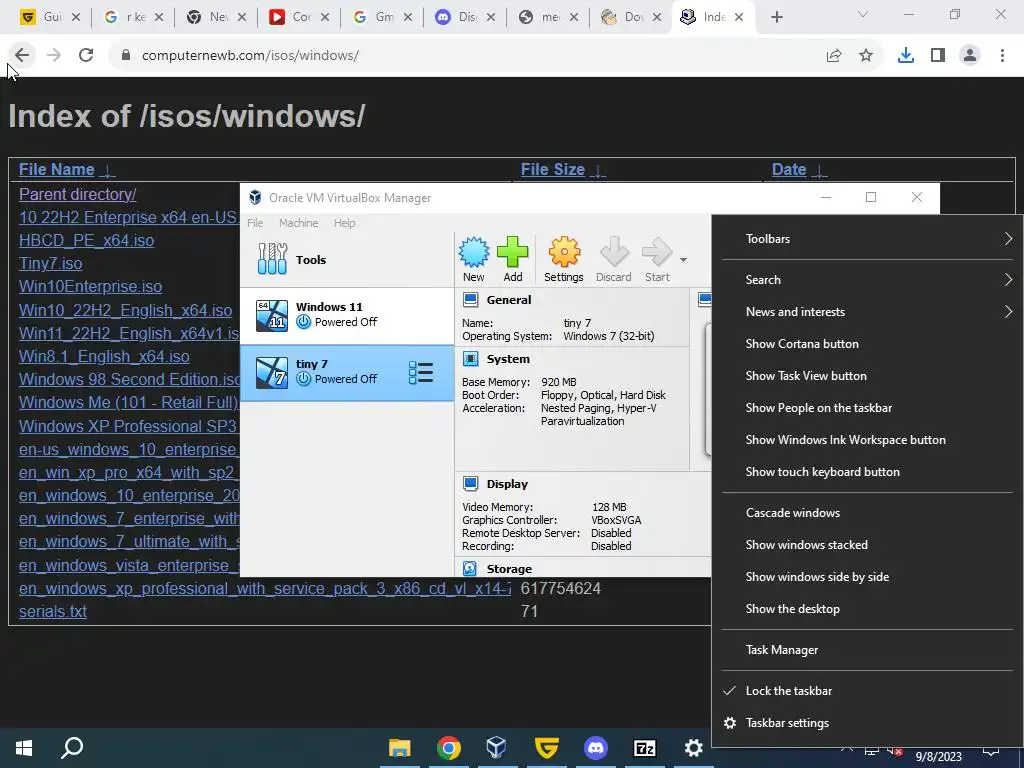Click the System section chip icon

(x=470, y=359)
